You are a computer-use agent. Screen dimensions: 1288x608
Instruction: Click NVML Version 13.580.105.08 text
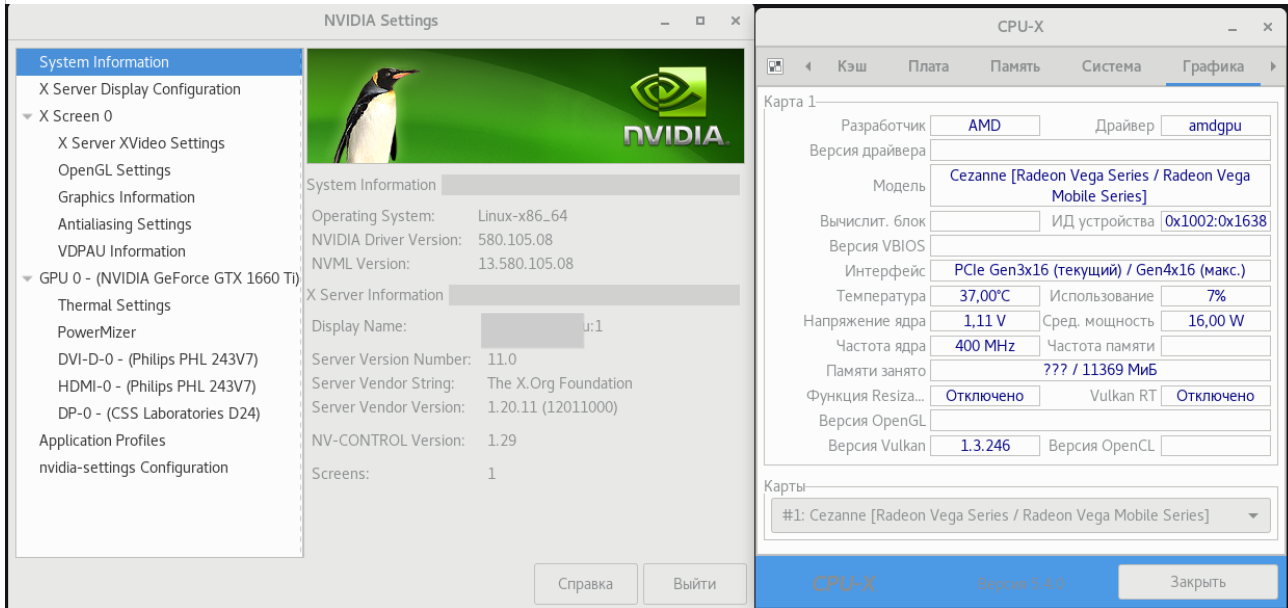526,264
